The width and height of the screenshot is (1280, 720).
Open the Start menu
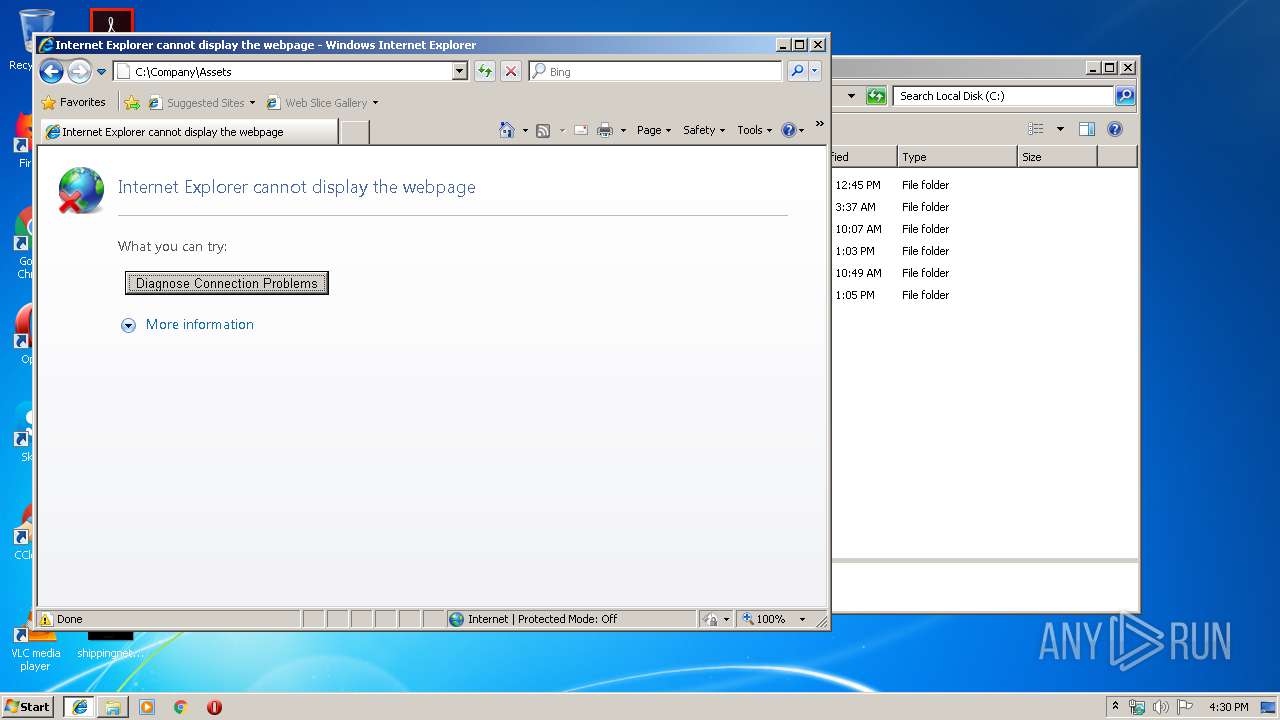[x=27, y=706]
